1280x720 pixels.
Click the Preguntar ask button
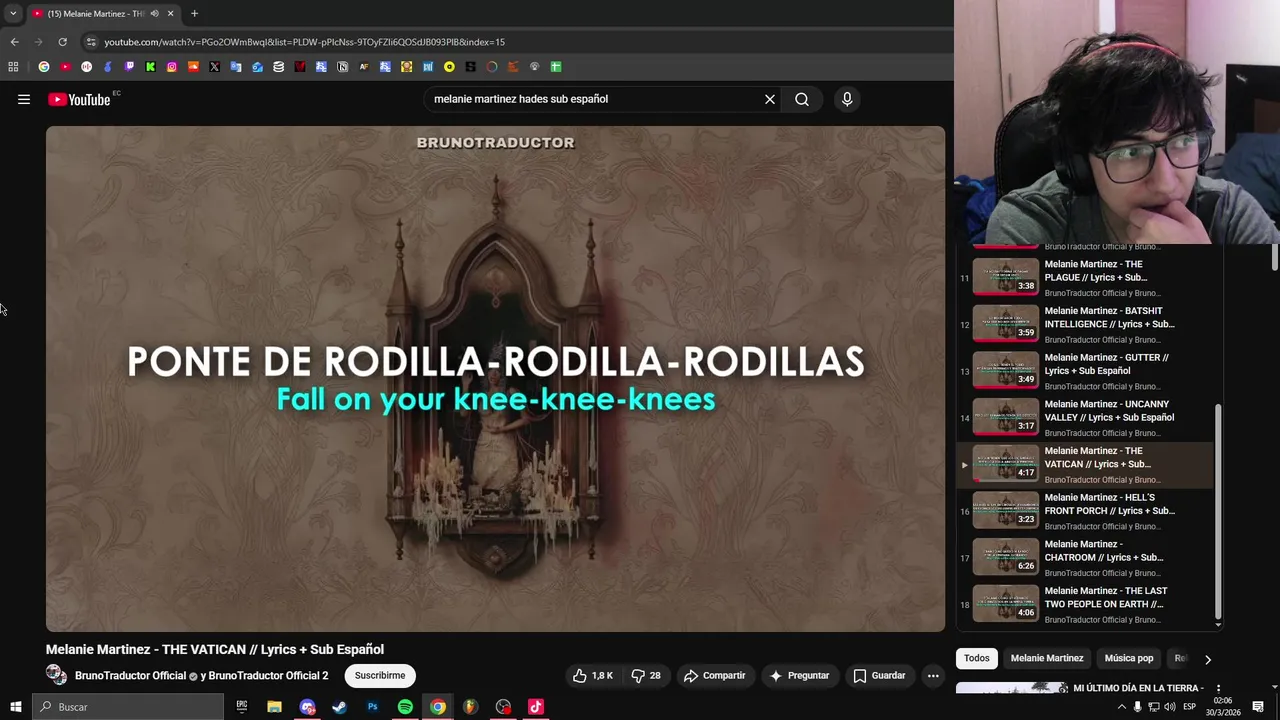[798, 676]
